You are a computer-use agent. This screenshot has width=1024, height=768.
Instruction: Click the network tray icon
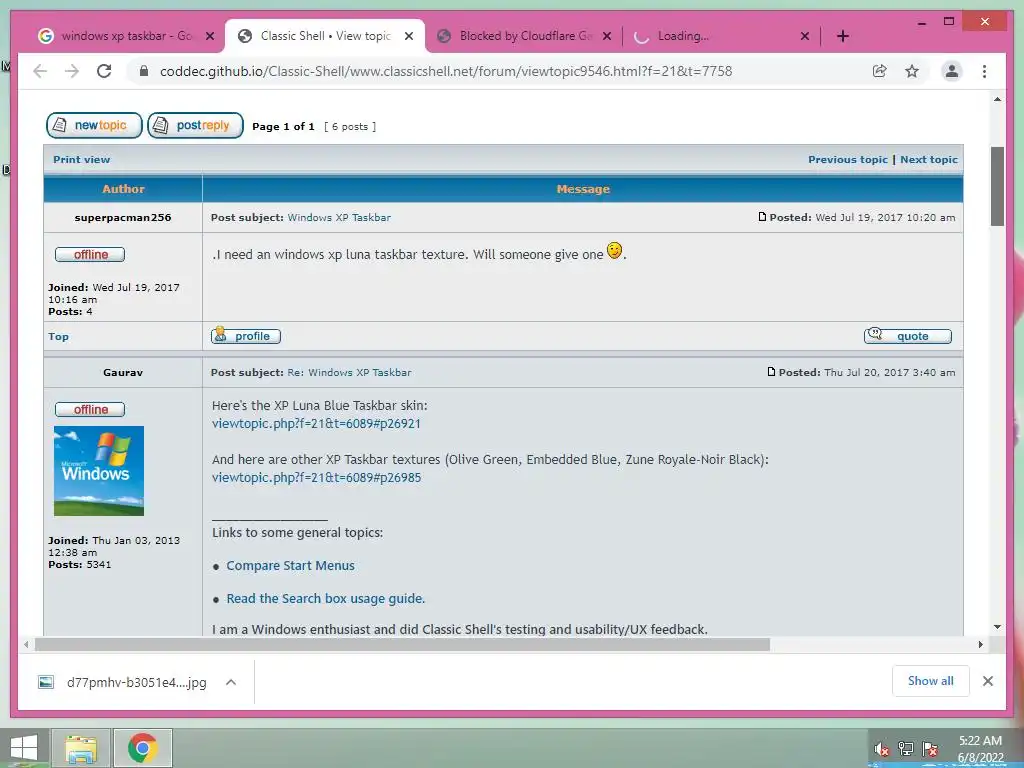(x=906, y=749)
